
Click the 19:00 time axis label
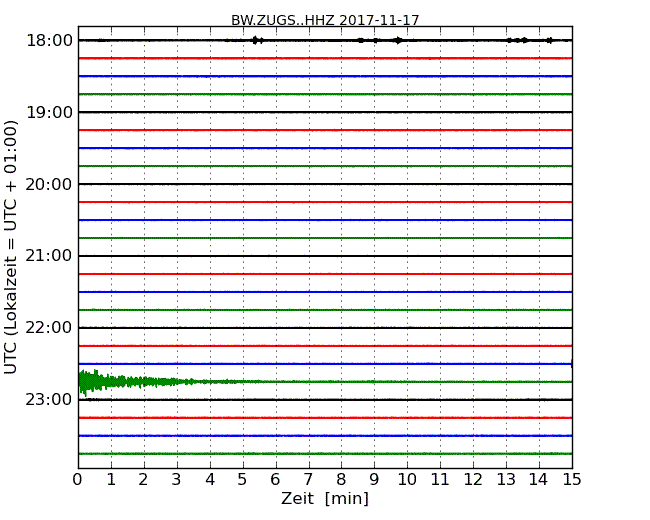49,112
